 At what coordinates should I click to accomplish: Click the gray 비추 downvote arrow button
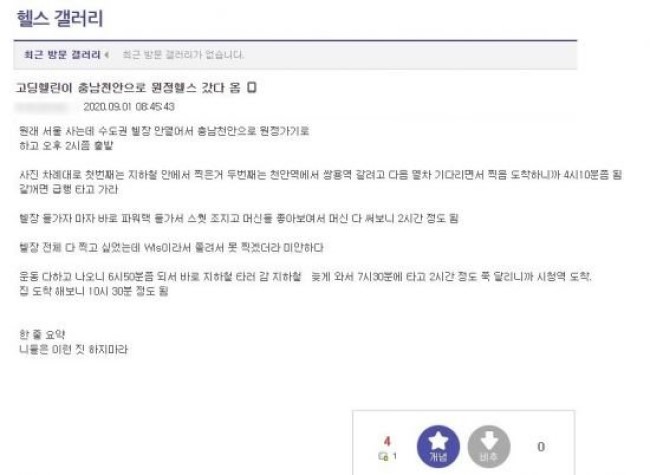click(x=489, y=447)
